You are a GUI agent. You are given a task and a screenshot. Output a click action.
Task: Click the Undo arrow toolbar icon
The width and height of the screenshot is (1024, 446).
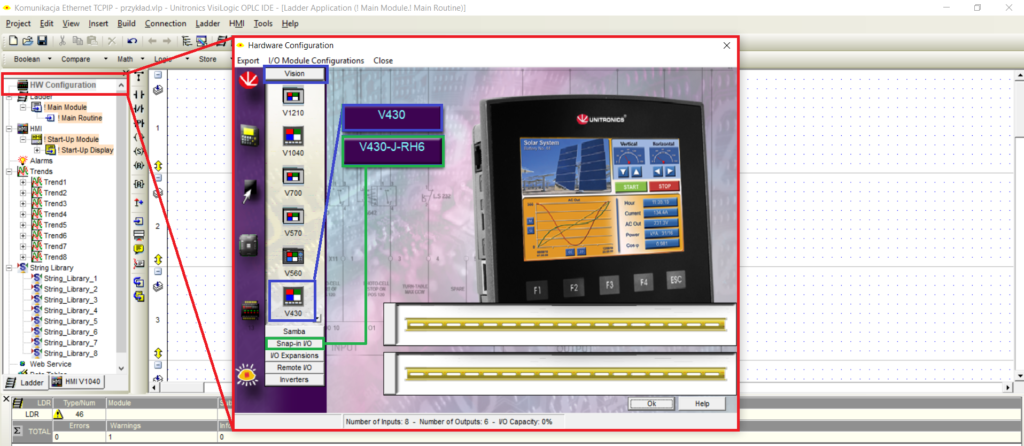[x=132, y=41]
